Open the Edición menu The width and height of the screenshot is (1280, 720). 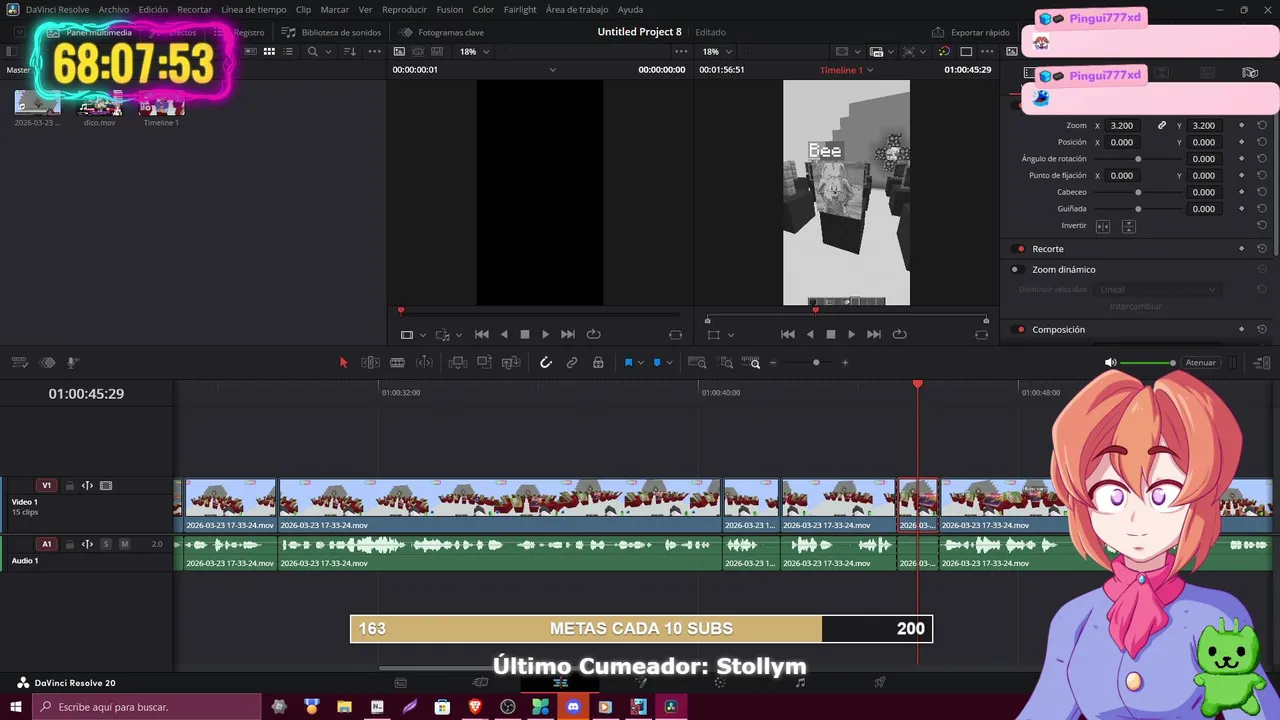153,9
